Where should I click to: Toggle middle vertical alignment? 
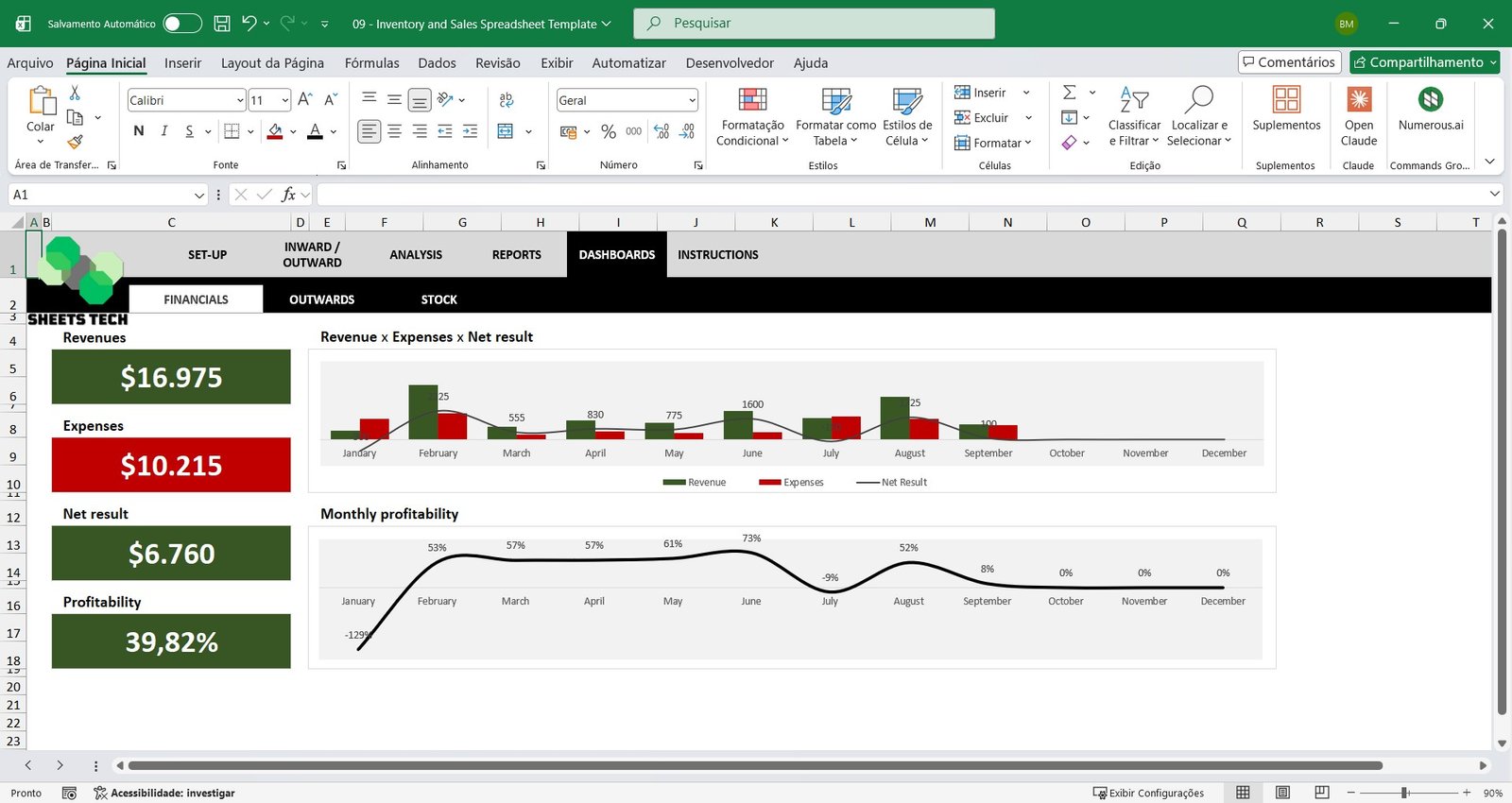(x=394, y=99)
